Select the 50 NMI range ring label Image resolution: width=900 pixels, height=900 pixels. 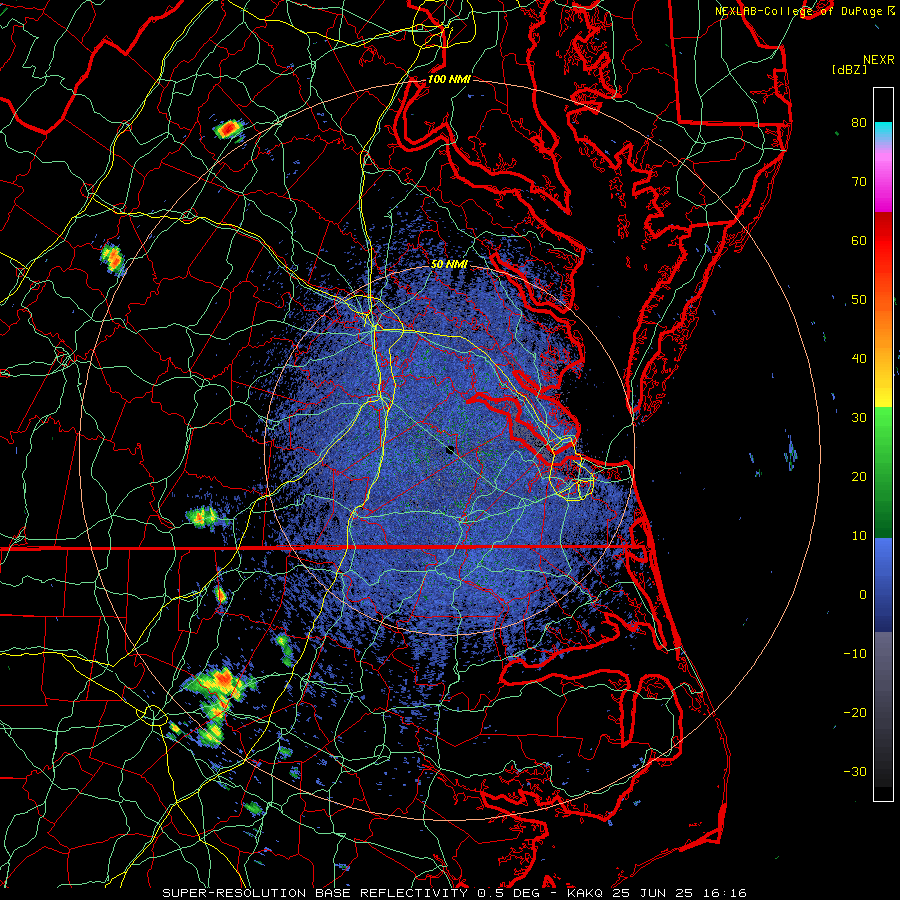pos(449,264)
